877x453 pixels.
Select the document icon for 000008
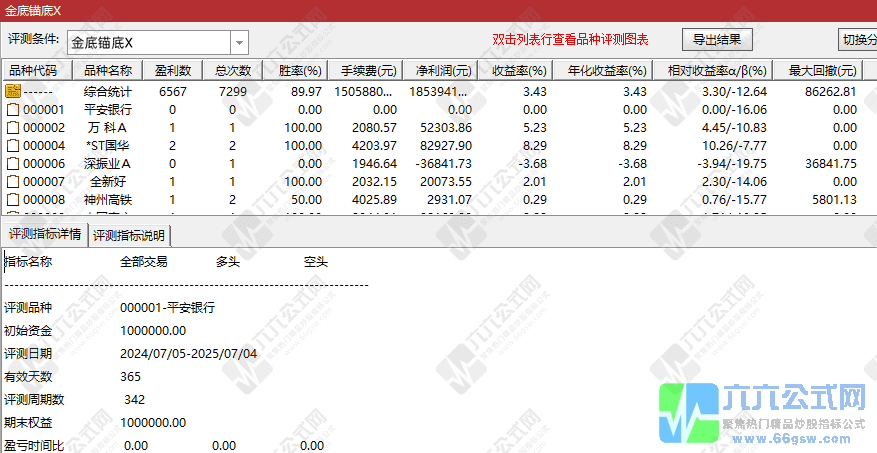pyautogui.click(x=13, y=200)
